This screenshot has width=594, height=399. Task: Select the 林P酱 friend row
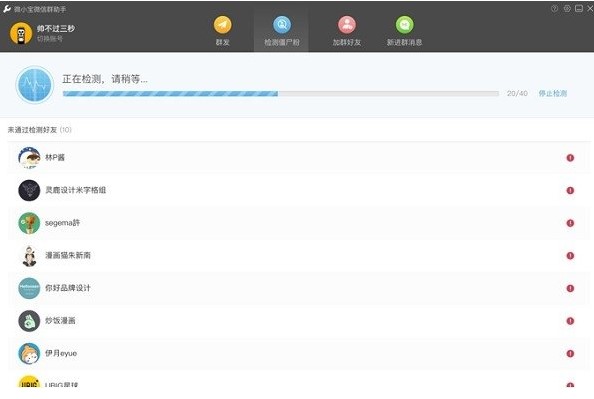(x=299, y=158)
